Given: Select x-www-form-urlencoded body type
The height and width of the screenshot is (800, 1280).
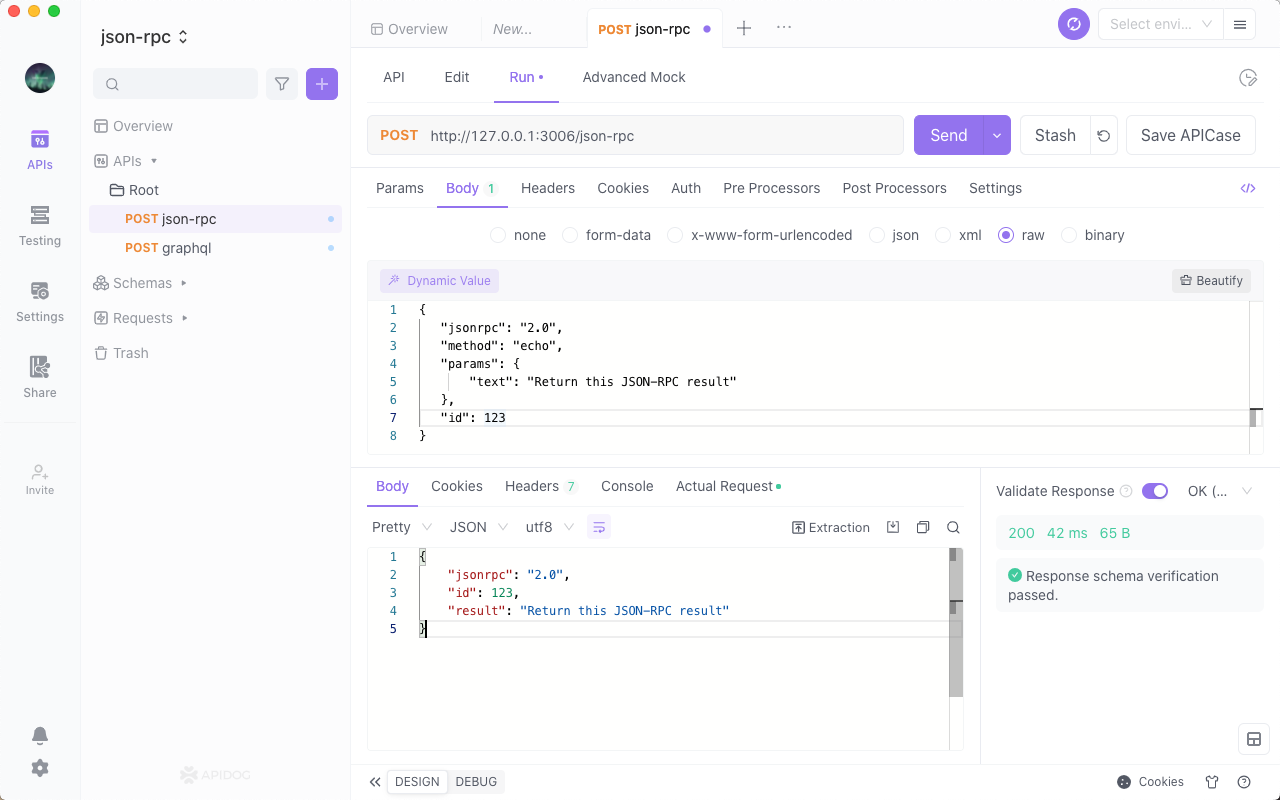Looking at the screenshot, I should tap(675, 235).
